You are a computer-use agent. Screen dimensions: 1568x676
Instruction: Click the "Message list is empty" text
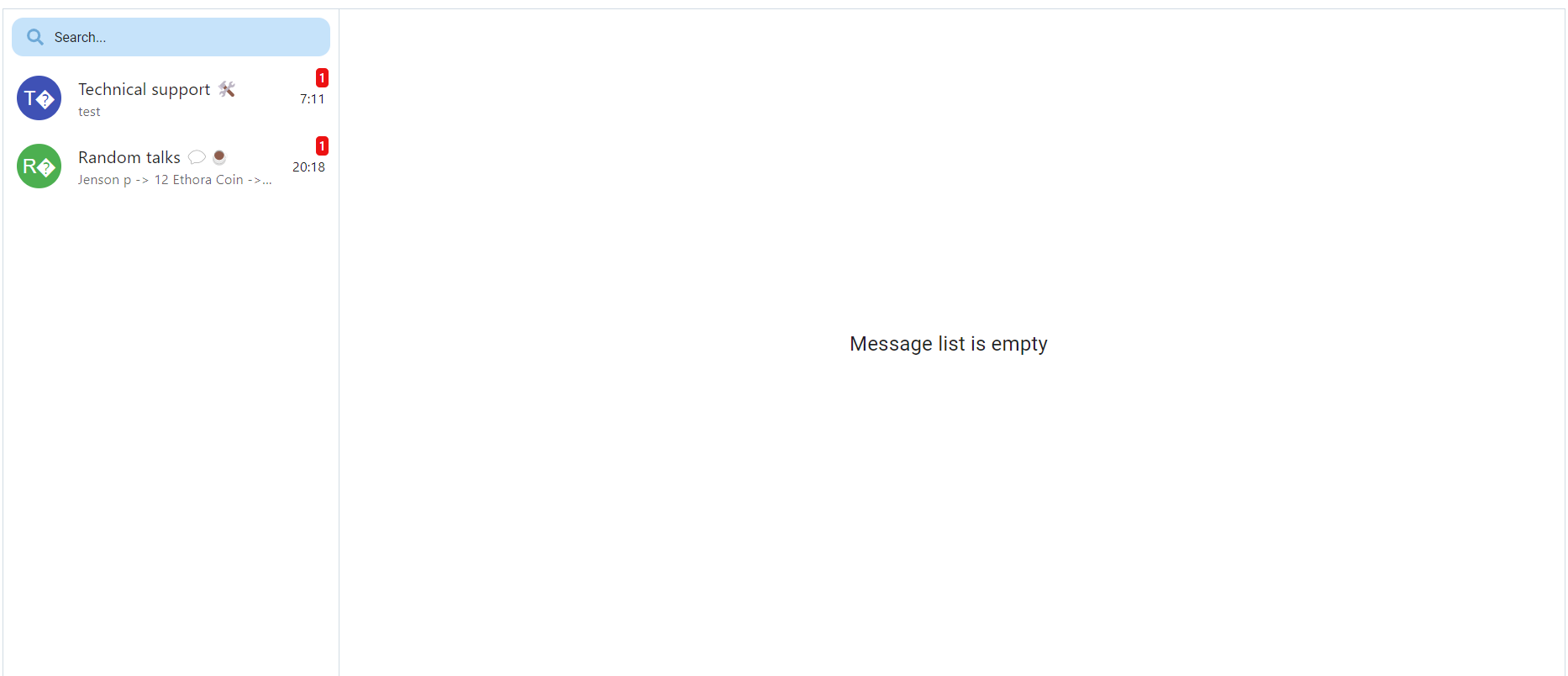(x=949, y=344)
